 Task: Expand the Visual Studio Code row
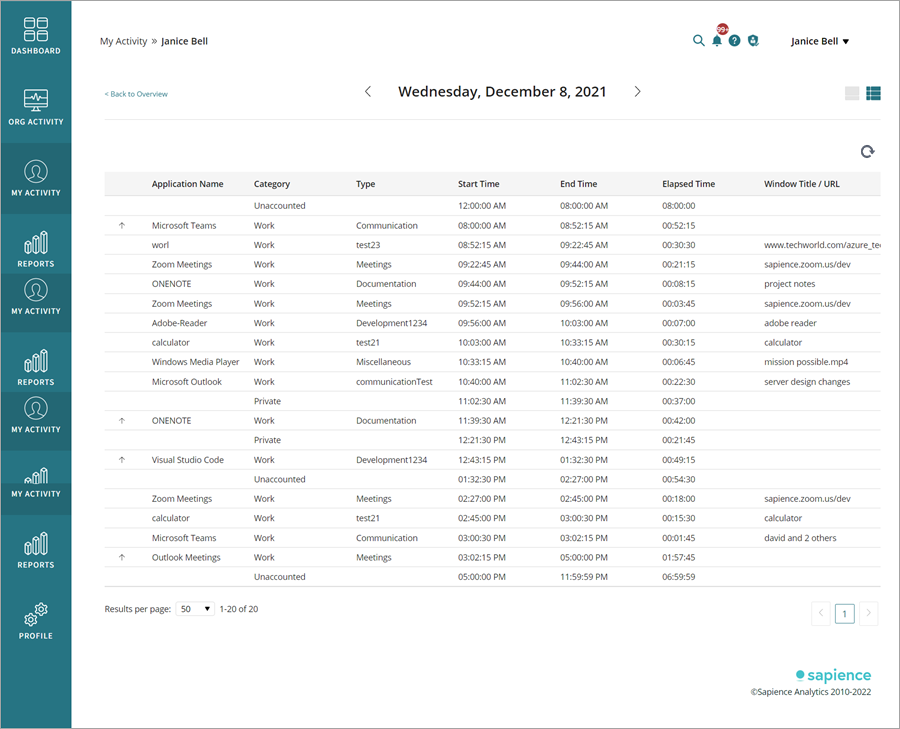122,460
